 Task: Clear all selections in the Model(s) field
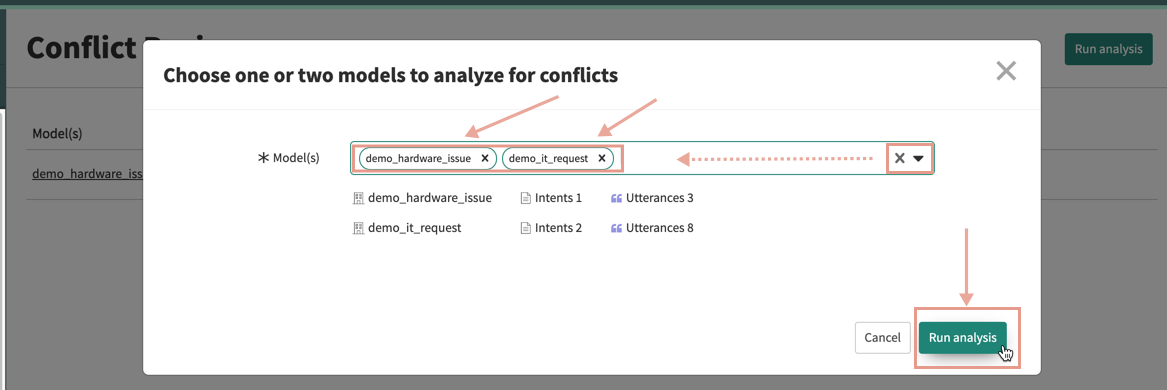899,158
